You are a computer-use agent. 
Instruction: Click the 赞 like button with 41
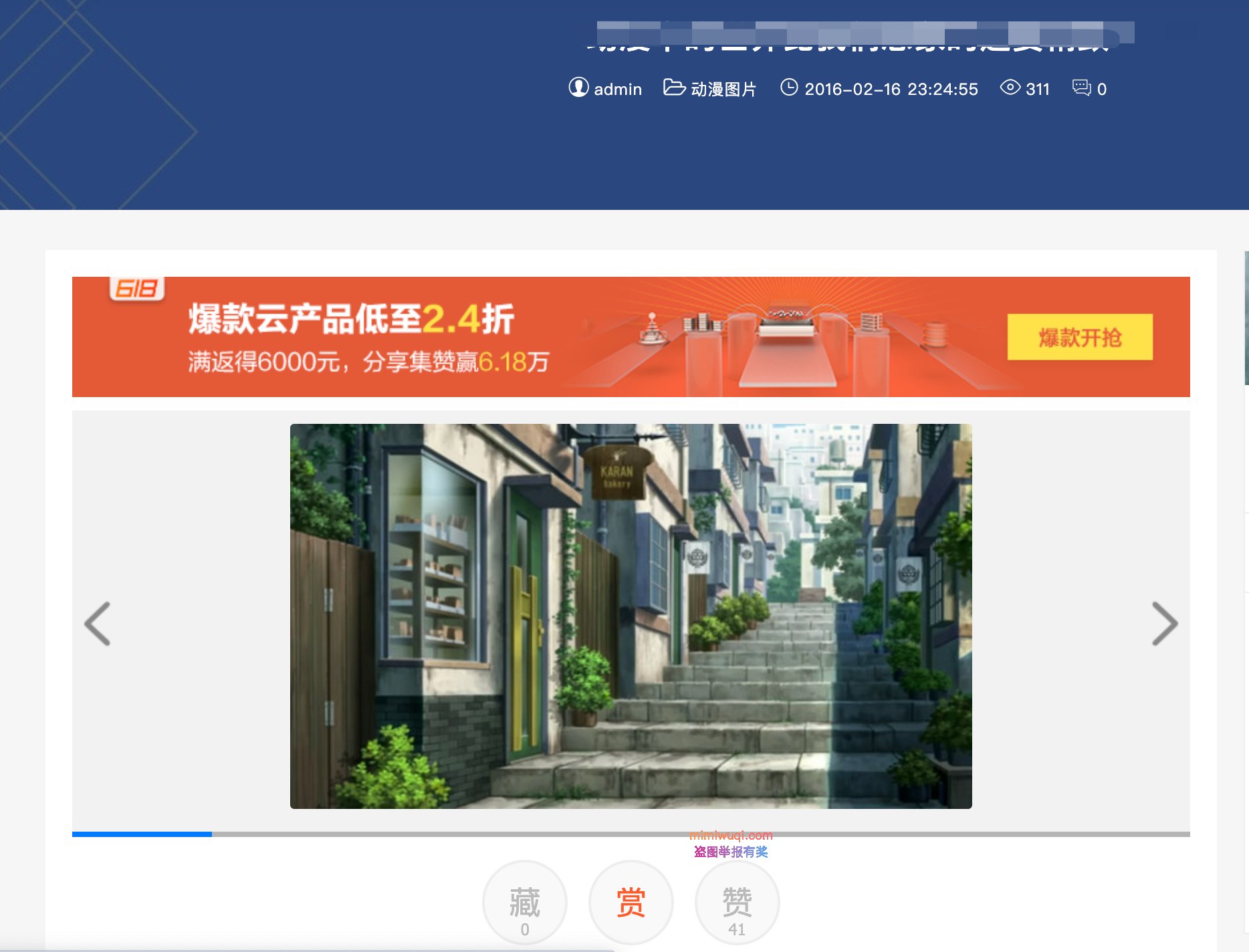click(x=737, y=903)
